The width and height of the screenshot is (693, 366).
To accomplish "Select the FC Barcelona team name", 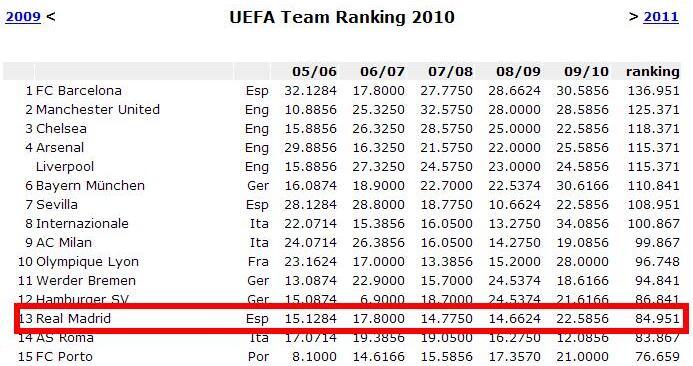I will click(79, 91).
